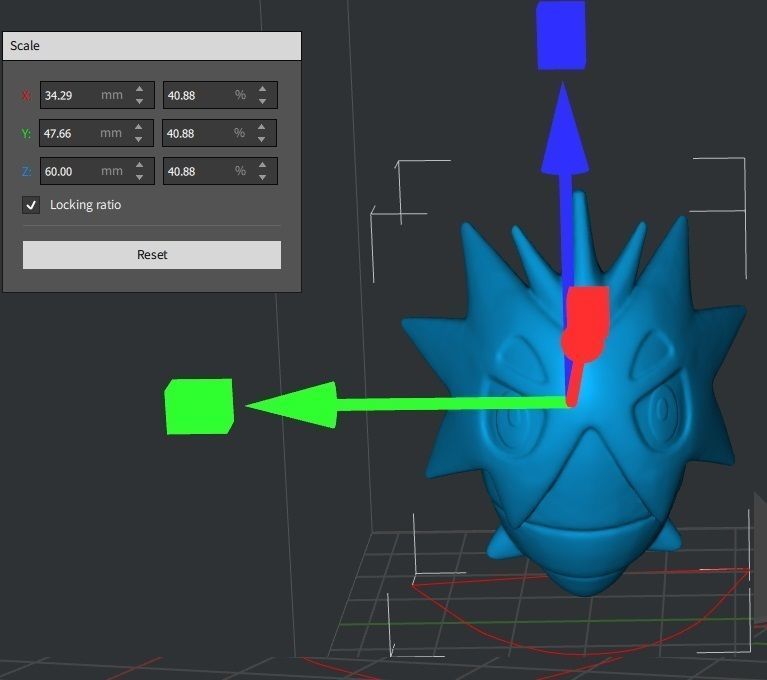Decrease X size mm with down arrow
This screenshot has height=680, width=767.
point(139,101)
